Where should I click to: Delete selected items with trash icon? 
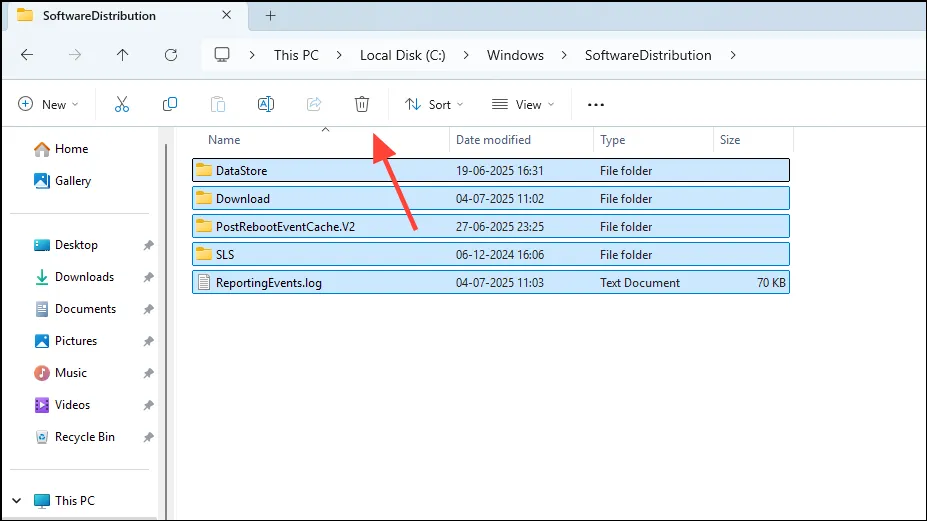tap(362, 105)
